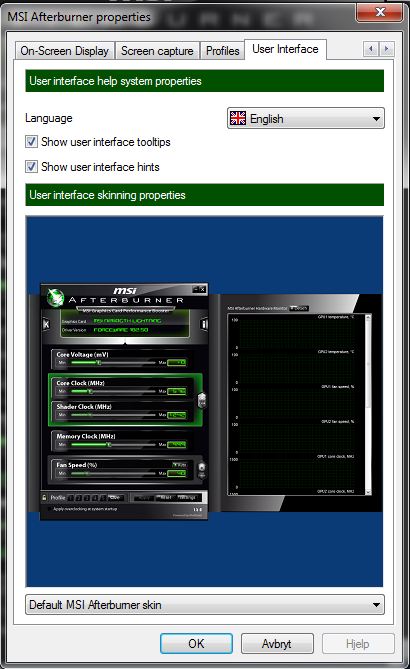Open the Screen capture tab

157,51
